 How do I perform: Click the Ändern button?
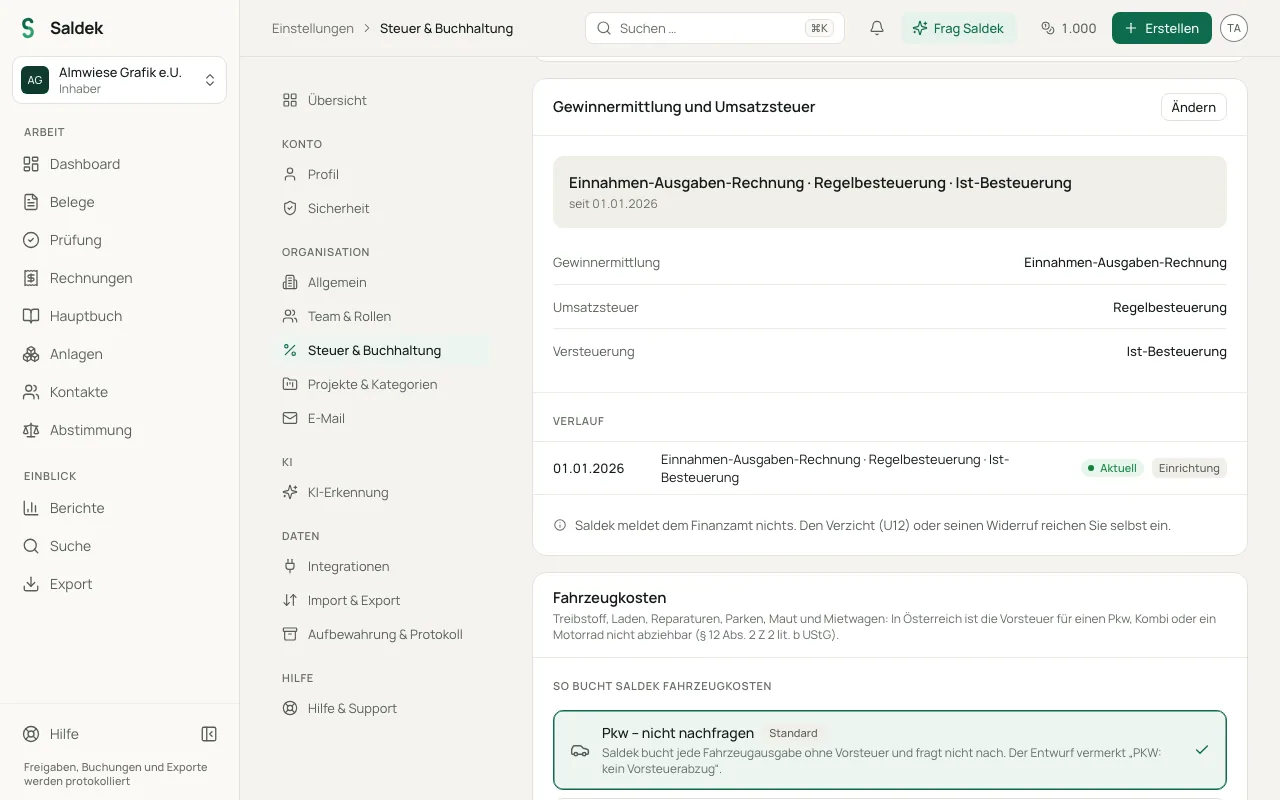(1193, 107)
